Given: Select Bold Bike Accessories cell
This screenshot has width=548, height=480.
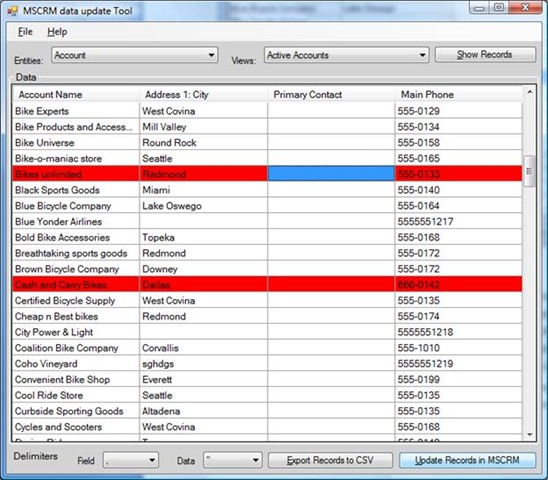Looking at the screenshot, I should (76, 237).
